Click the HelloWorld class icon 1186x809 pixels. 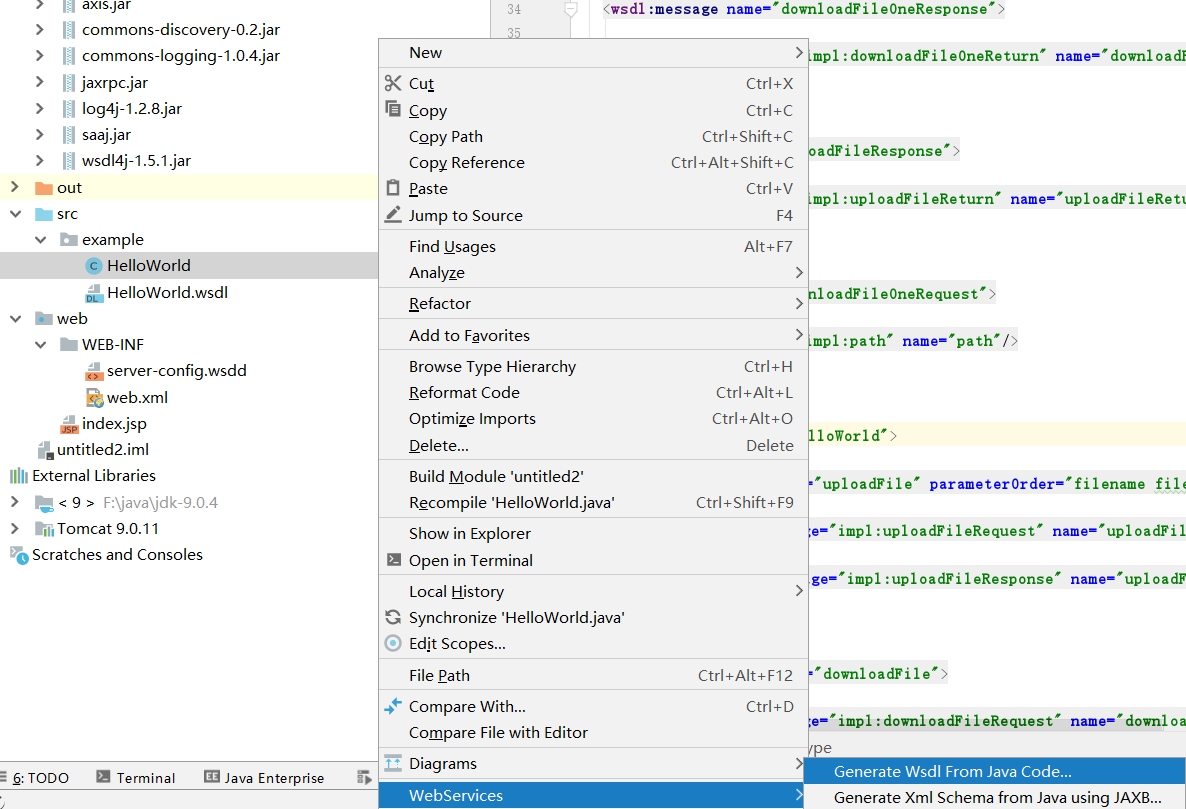(x=94, y=266)
